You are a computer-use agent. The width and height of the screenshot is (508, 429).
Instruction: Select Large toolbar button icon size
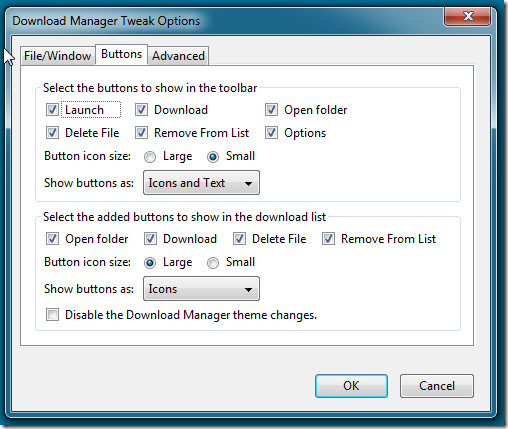(150, 157)
